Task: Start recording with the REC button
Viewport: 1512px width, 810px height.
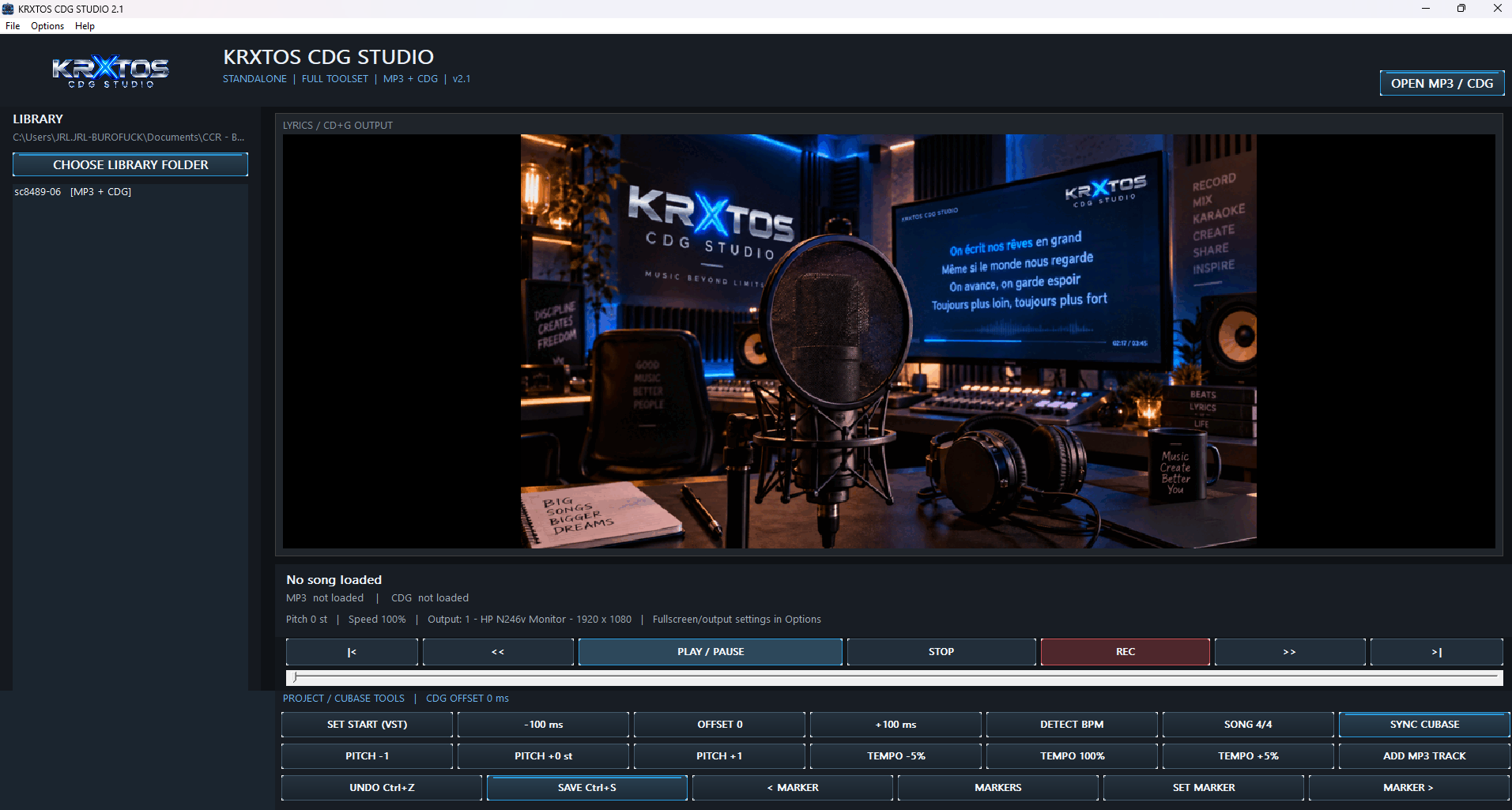Action: tap(1126, 652)
